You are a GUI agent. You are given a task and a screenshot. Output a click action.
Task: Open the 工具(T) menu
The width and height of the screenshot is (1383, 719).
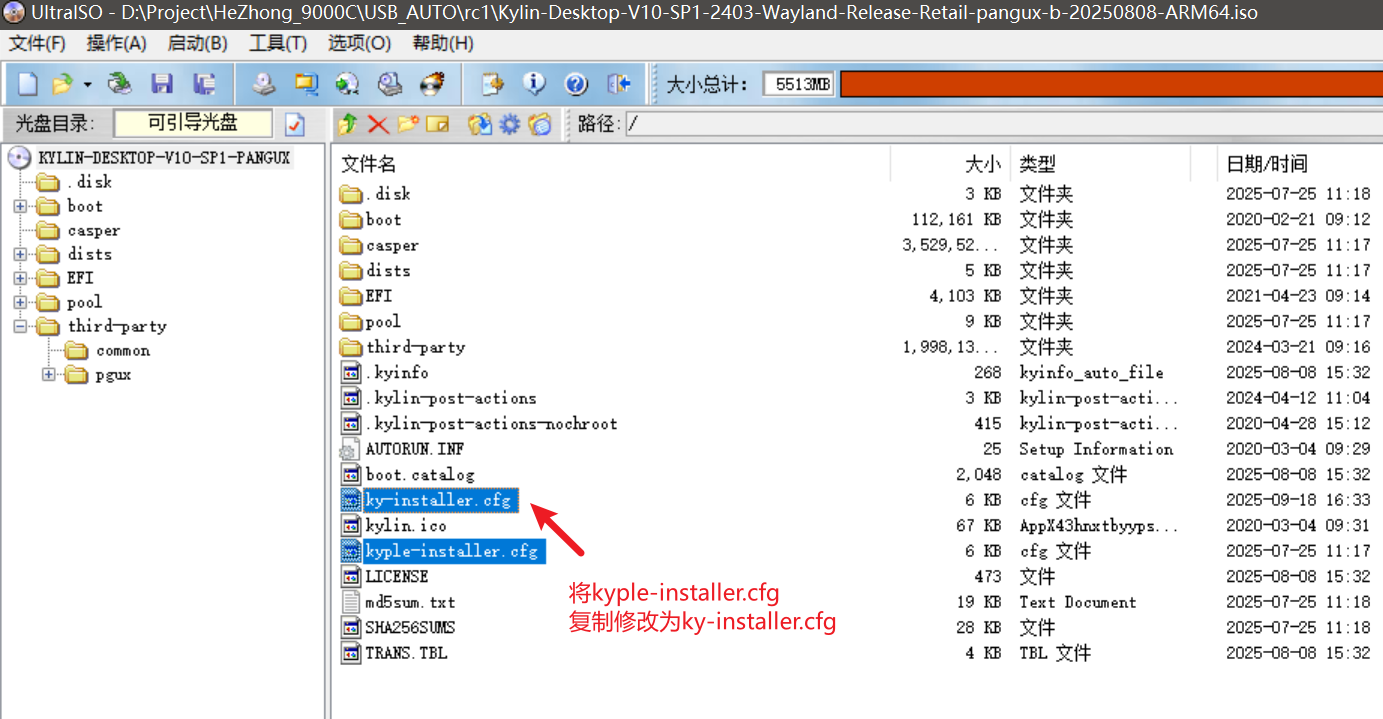coord(278,43)
